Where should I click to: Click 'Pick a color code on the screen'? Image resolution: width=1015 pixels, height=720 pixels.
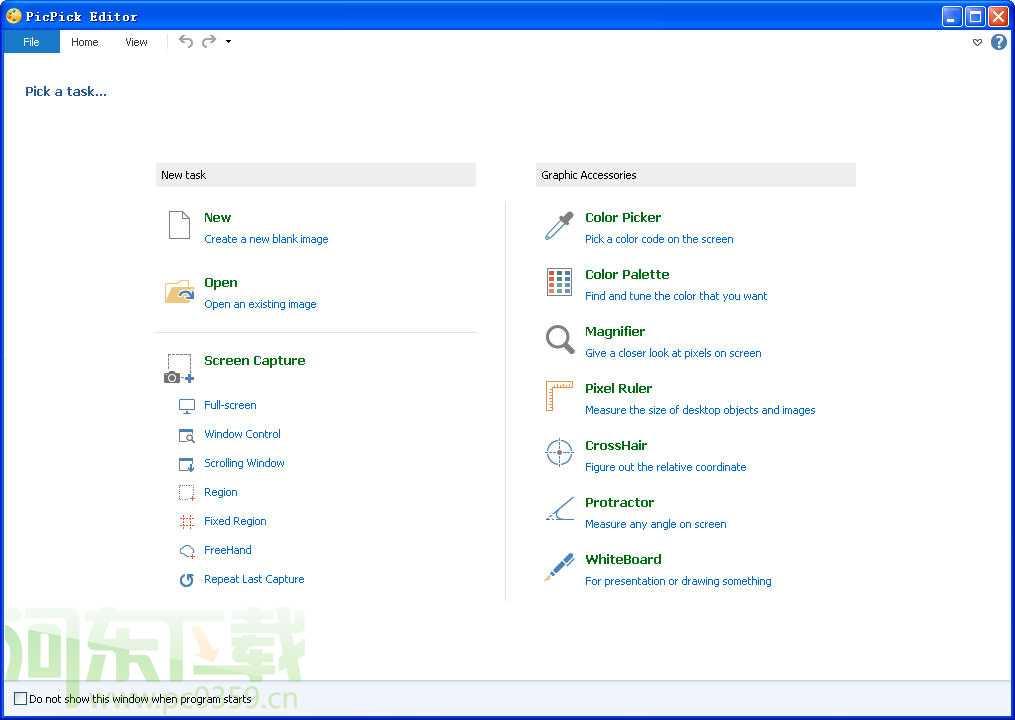click(659, 239)
